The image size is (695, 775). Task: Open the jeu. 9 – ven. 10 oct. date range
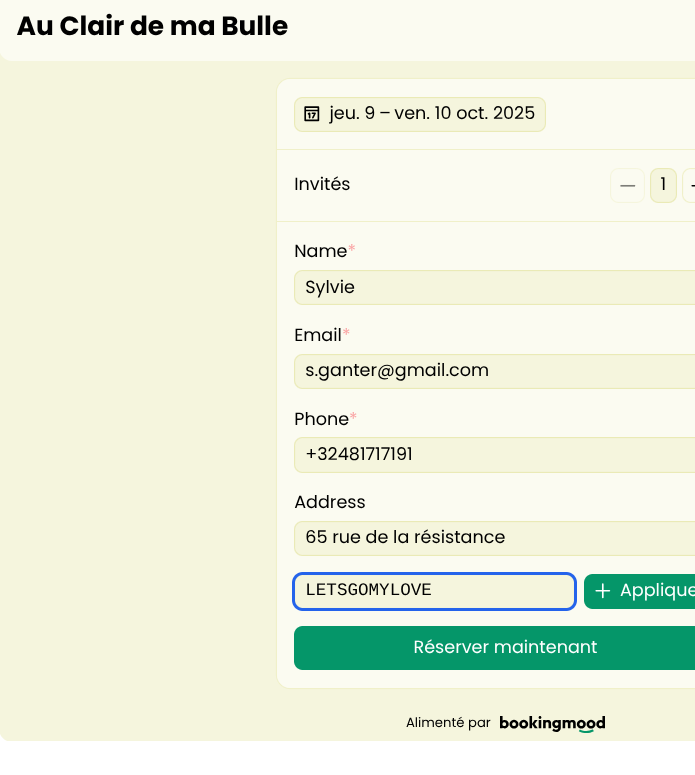point(431,114)
